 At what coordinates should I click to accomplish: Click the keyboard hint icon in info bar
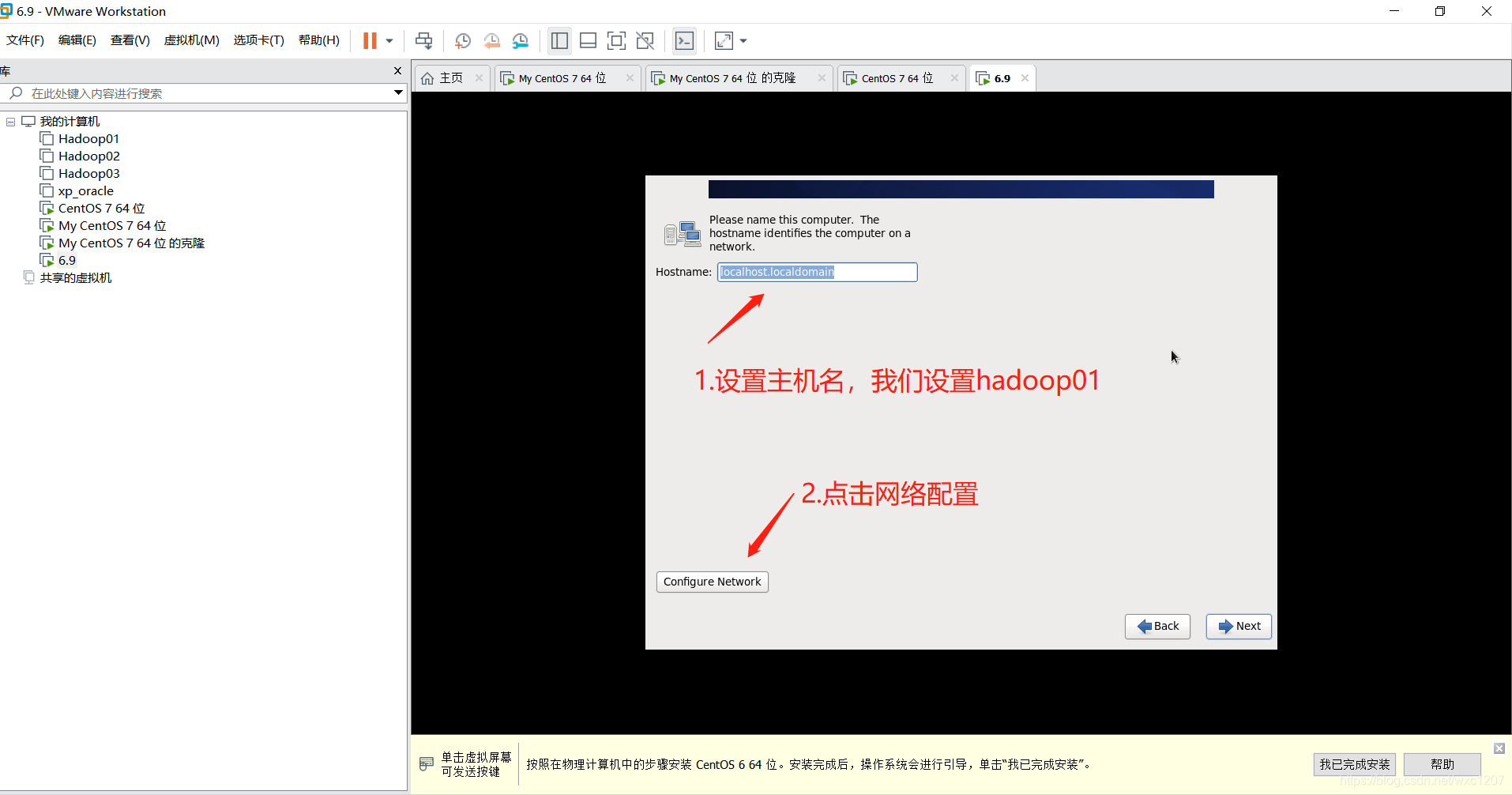(427, 764)
